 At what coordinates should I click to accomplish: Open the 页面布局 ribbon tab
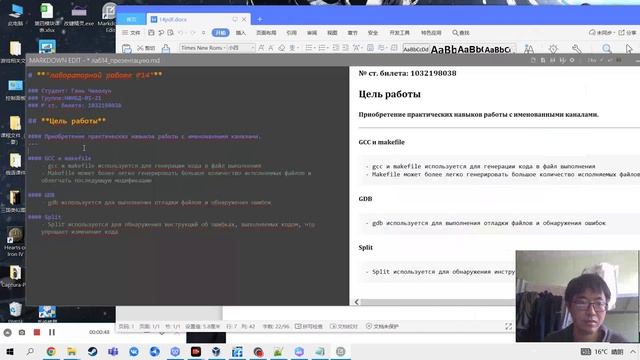tap(266, 33)
